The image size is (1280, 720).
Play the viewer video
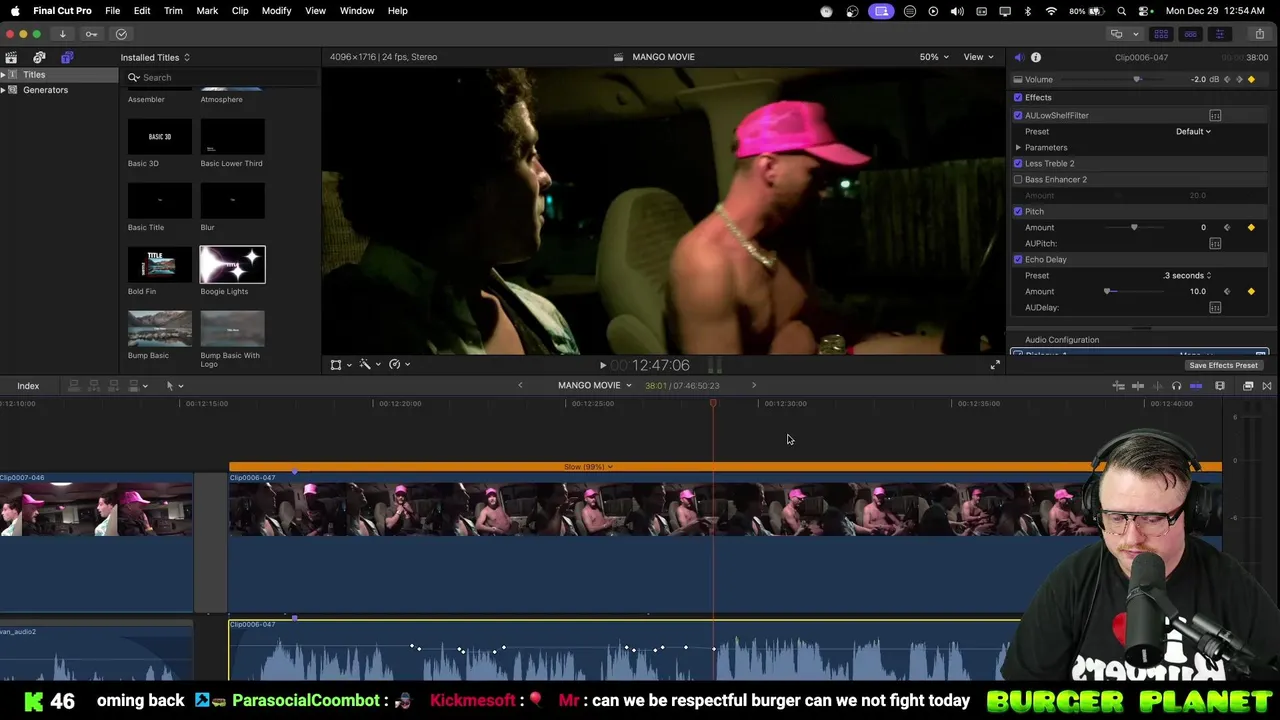602,365
